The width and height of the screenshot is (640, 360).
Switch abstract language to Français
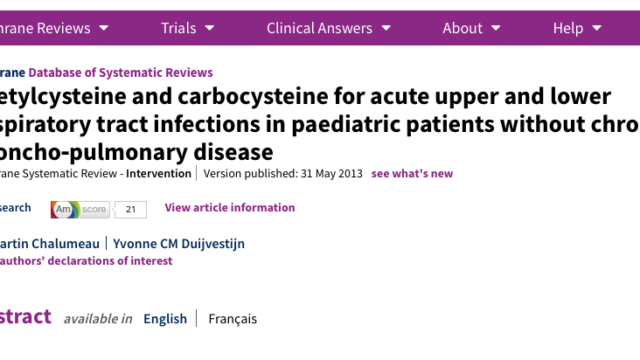233,319
